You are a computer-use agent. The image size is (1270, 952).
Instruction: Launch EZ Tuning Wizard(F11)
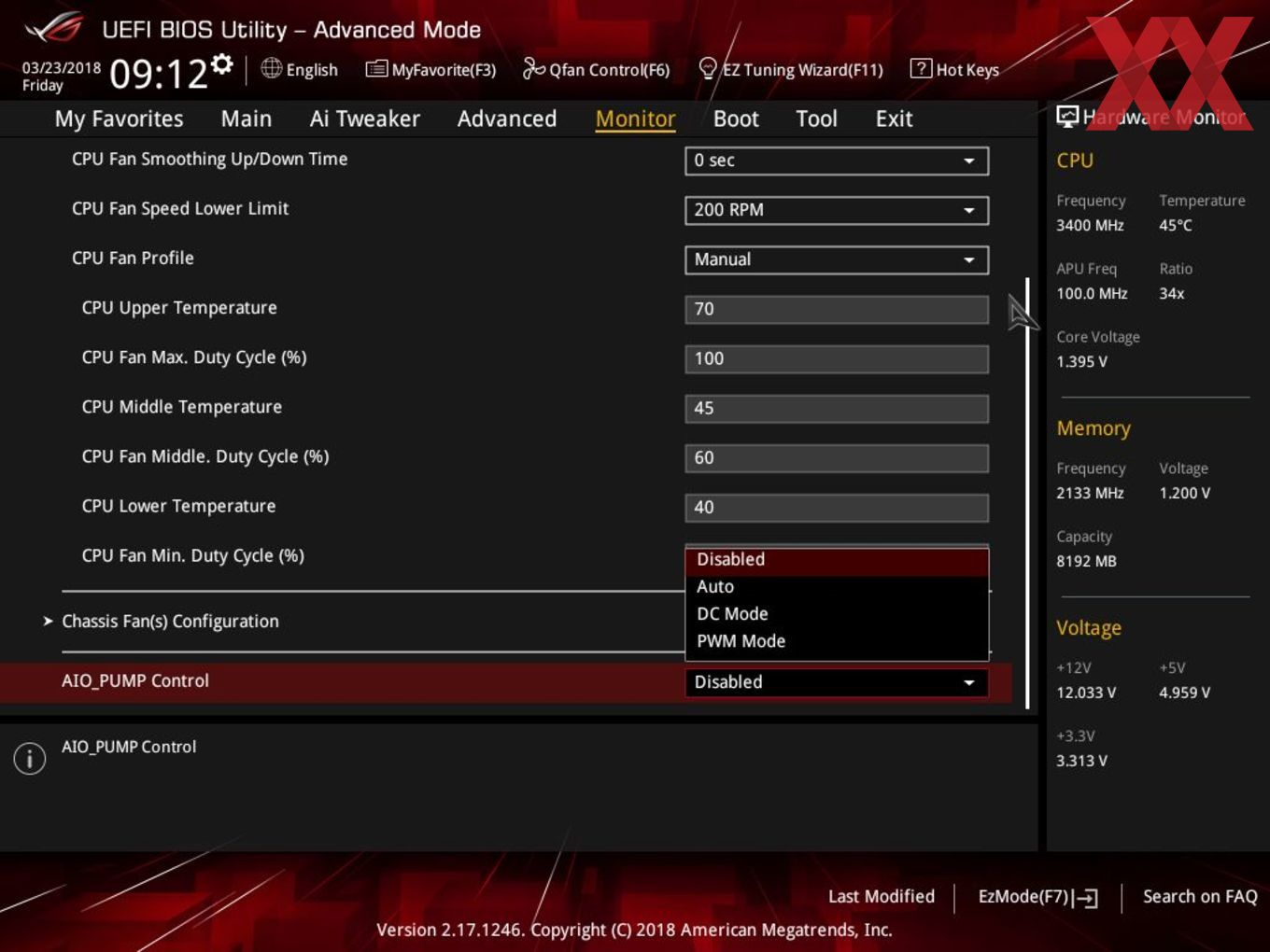(791, 69)
